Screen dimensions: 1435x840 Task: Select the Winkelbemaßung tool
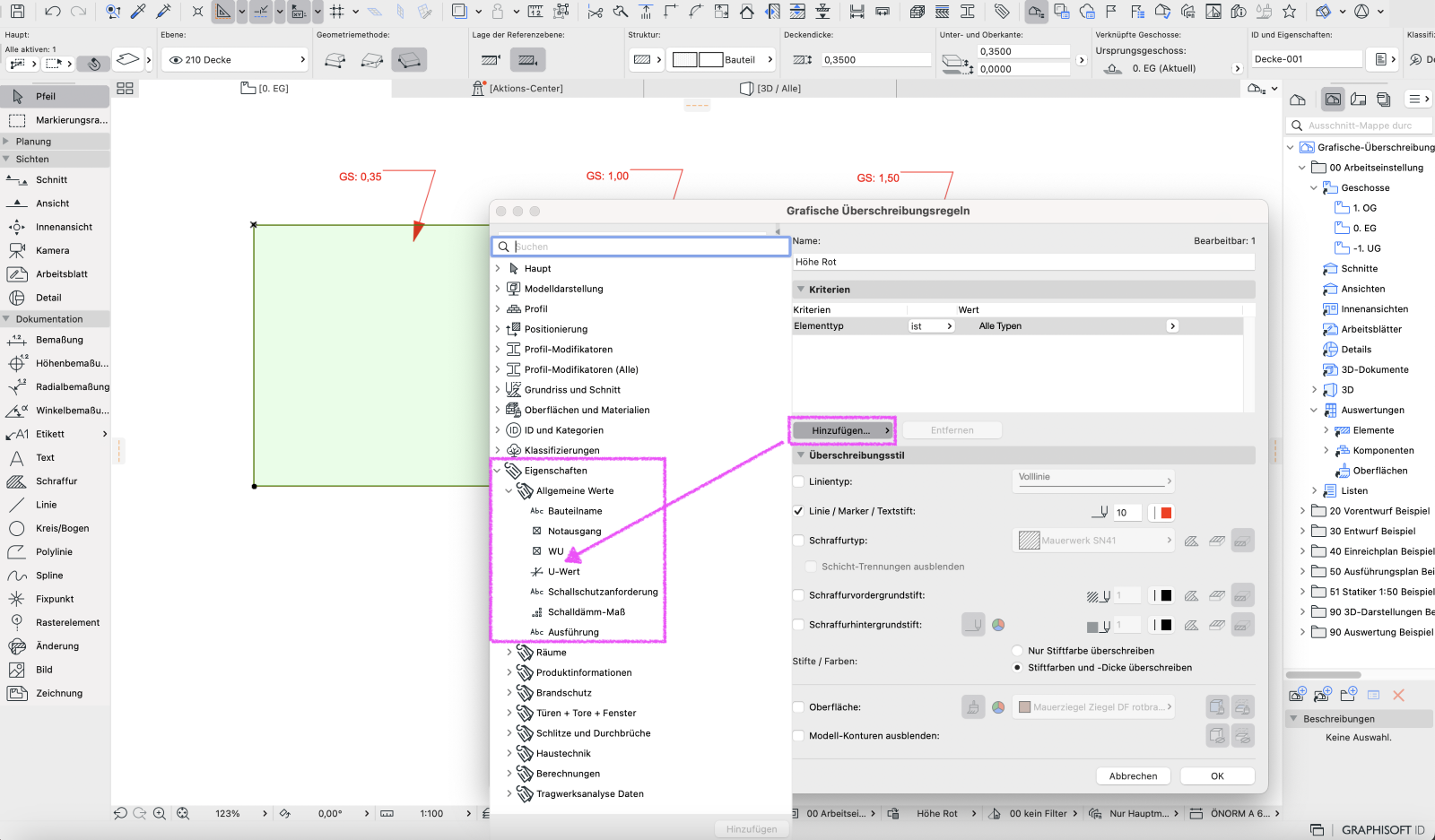click(x=55, y=411)
